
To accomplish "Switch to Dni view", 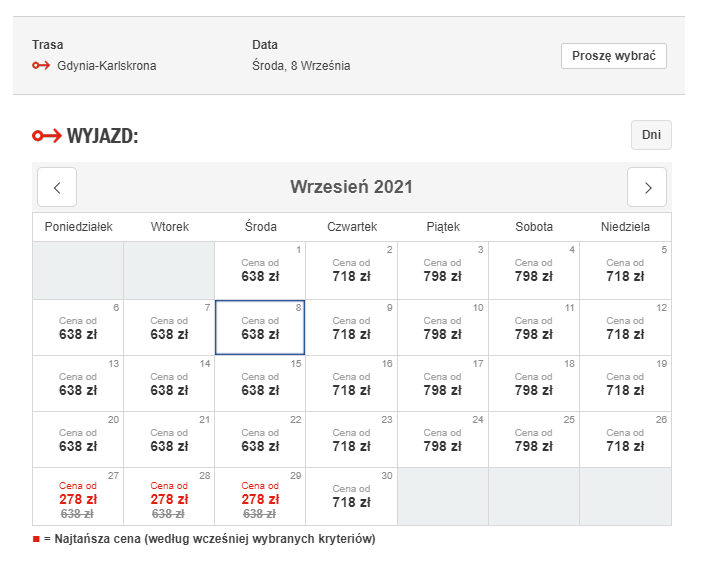I will click(x=651, y=135).
